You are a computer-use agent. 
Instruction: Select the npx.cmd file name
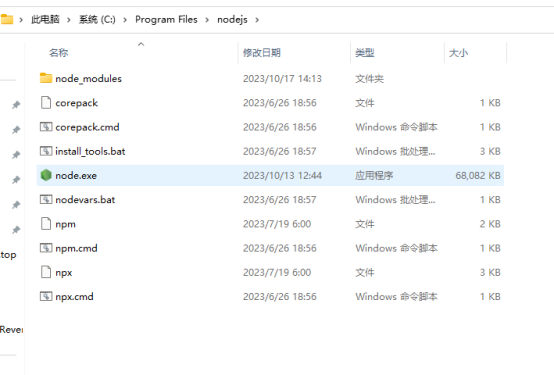[74, 297]
